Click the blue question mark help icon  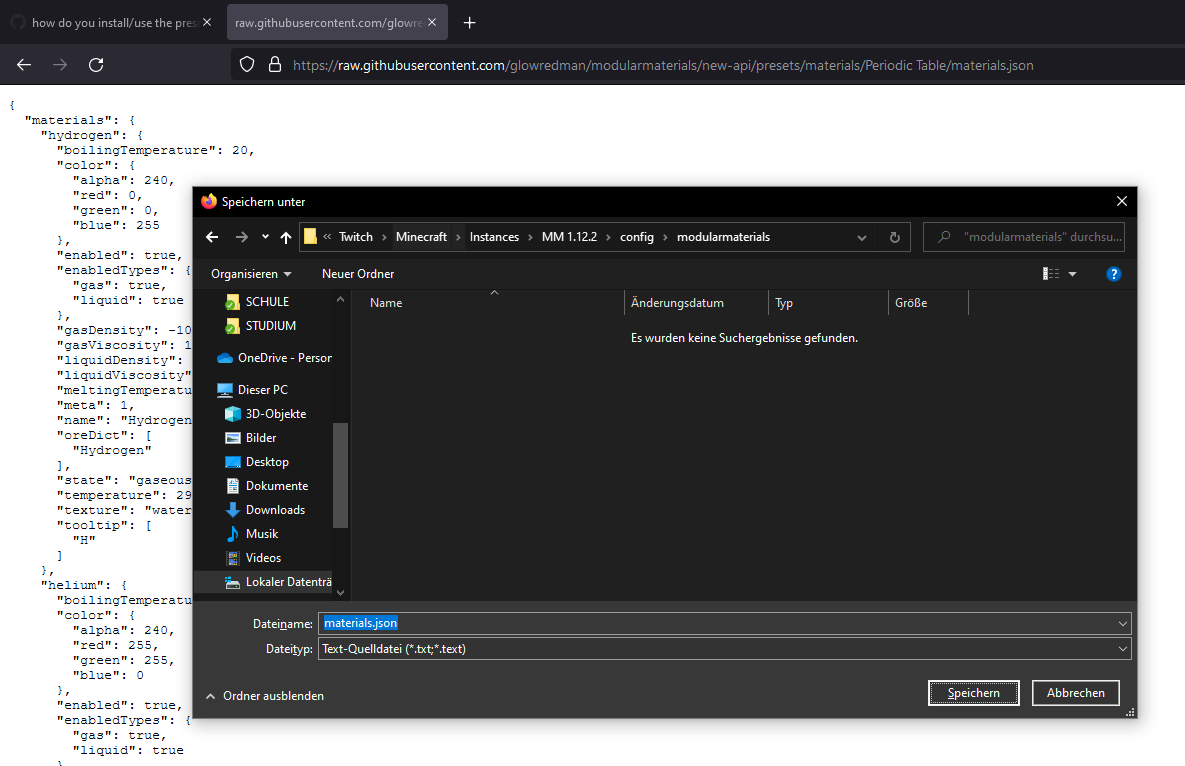(x=1114, y=273)
